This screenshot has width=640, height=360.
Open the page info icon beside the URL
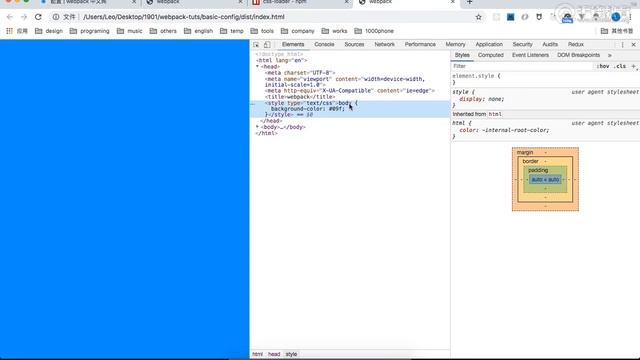pyautogui.click(x=56, y=17)
